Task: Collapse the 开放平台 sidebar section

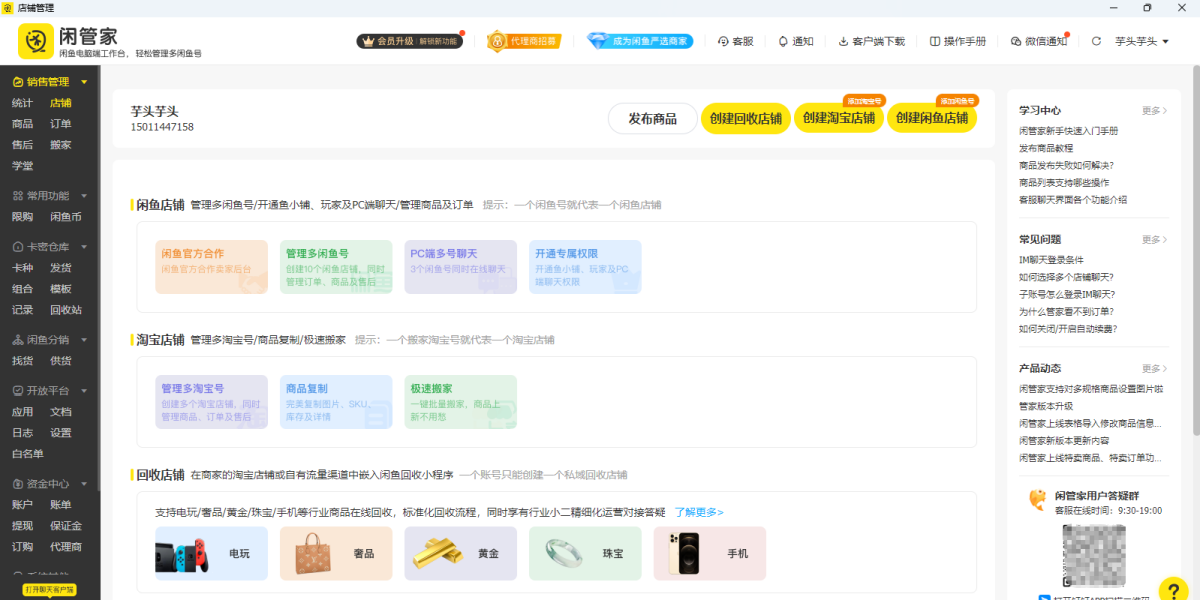Action: tap(84, 391)
